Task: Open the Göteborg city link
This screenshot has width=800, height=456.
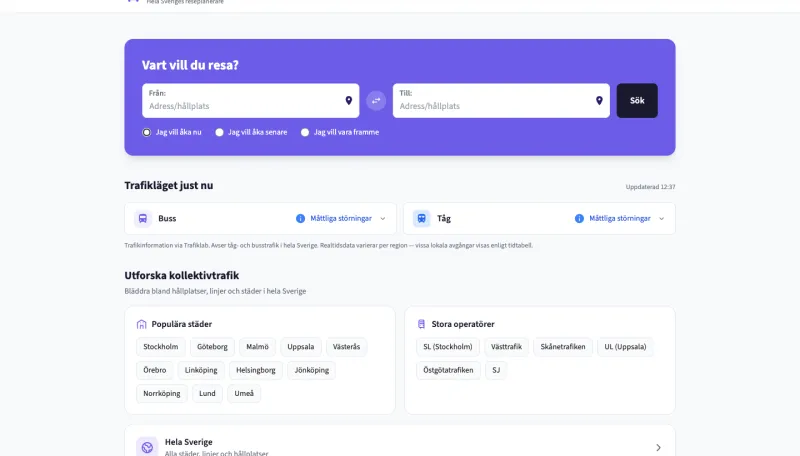Action: [212, 347]
